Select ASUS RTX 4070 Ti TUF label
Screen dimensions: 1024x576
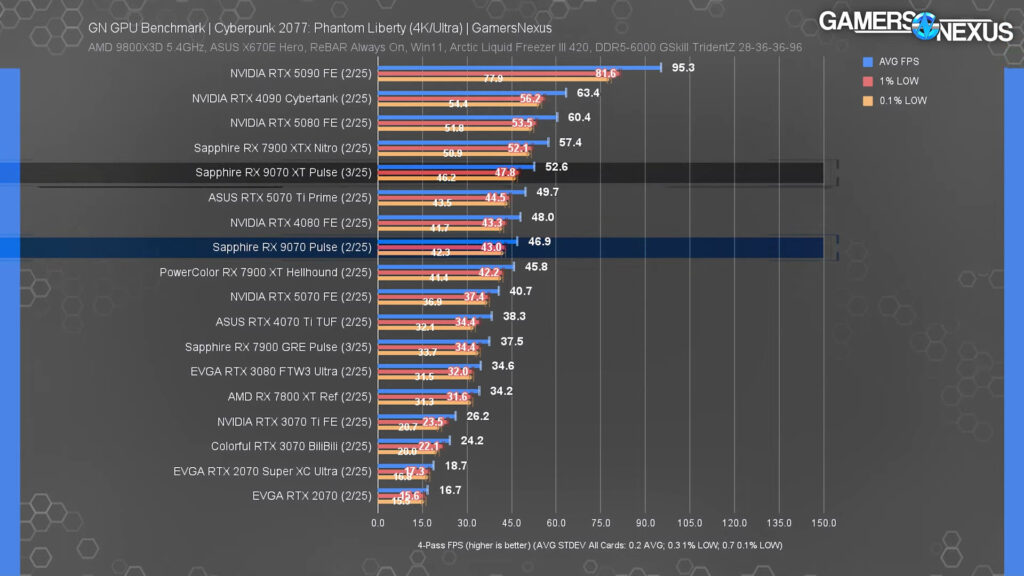point(293,322)
